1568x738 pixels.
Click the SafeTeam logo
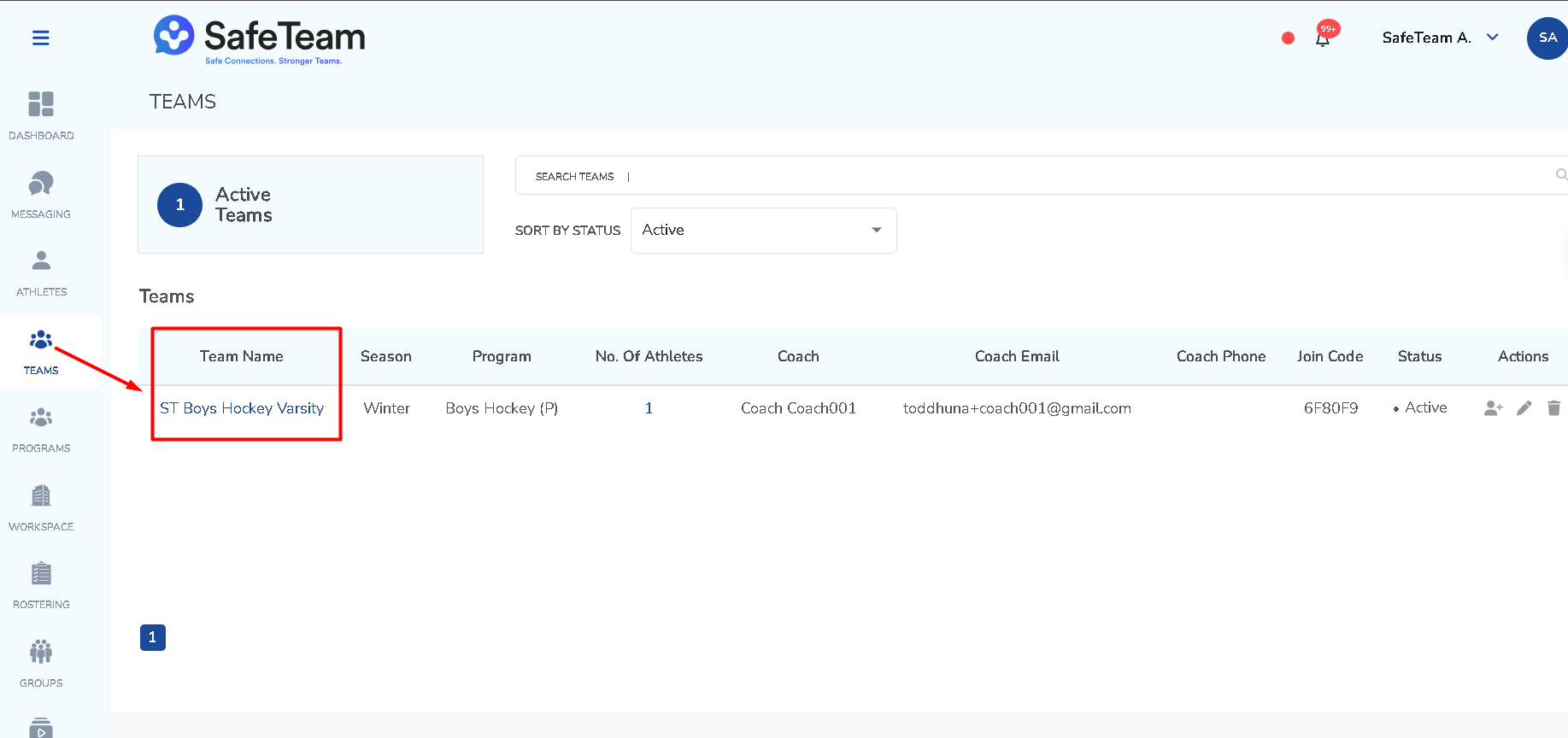(259, 40)
